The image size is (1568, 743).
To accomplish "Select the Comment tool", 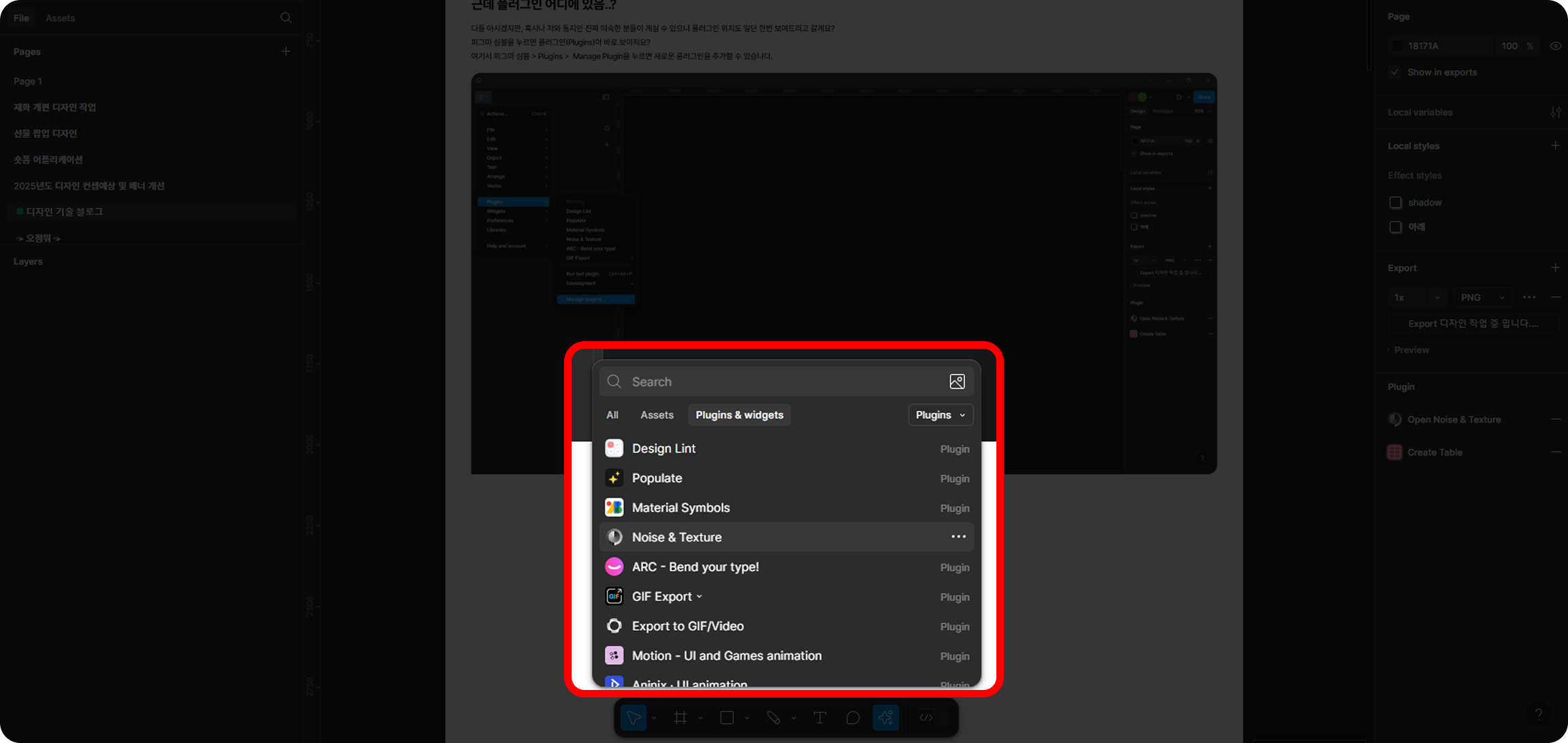I will coord(853,718).
